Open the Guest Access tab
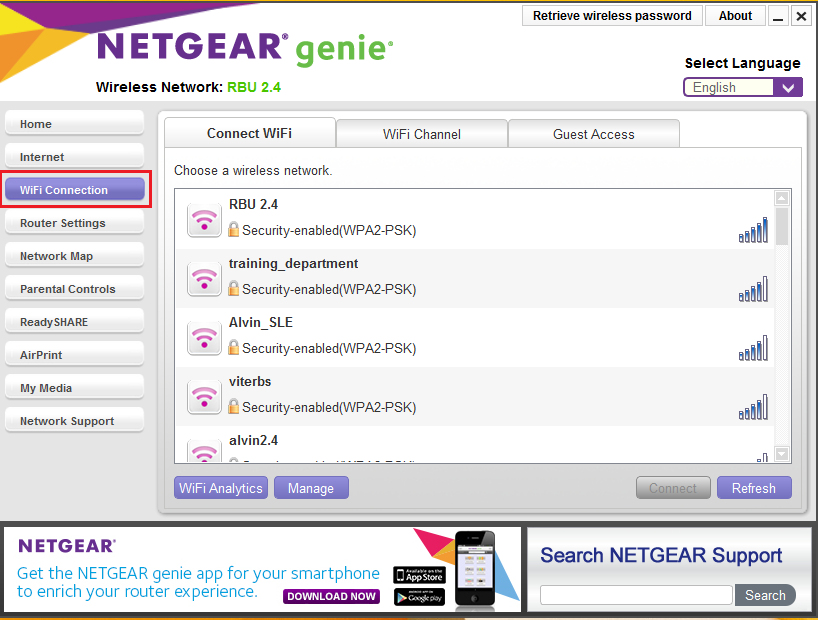 594,134
